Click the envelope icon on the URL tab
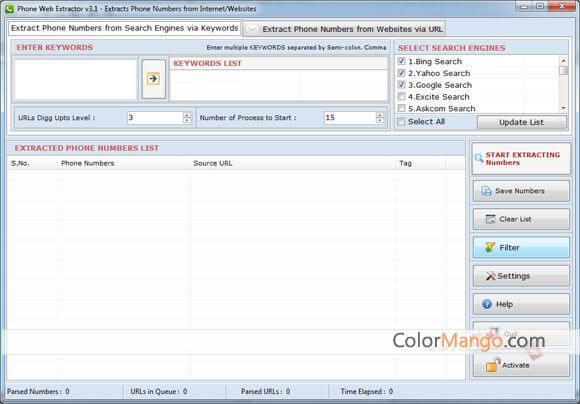The width and height of the screenshot is (580, 404). tap(253, 29)
